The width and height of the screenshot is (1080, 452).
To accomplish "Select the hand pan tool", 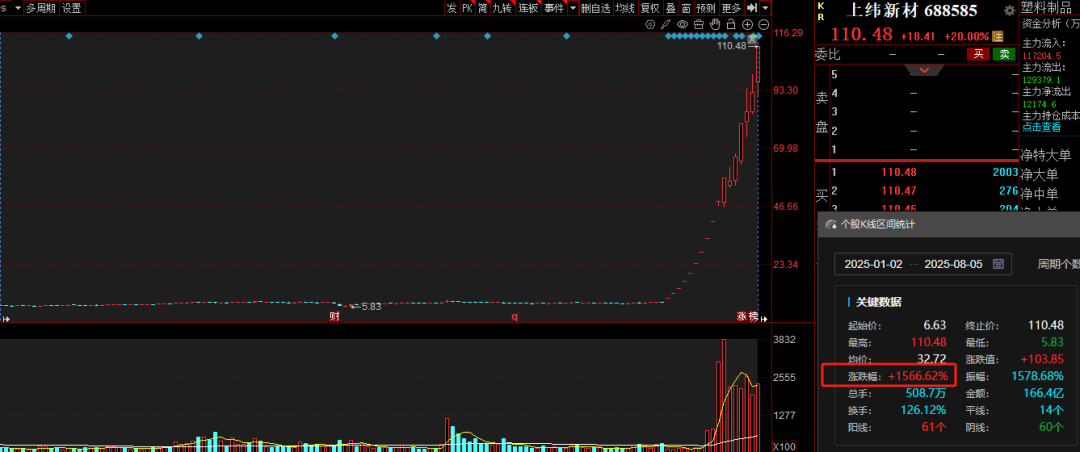I will pyautogui.click(x=715, y=24).
